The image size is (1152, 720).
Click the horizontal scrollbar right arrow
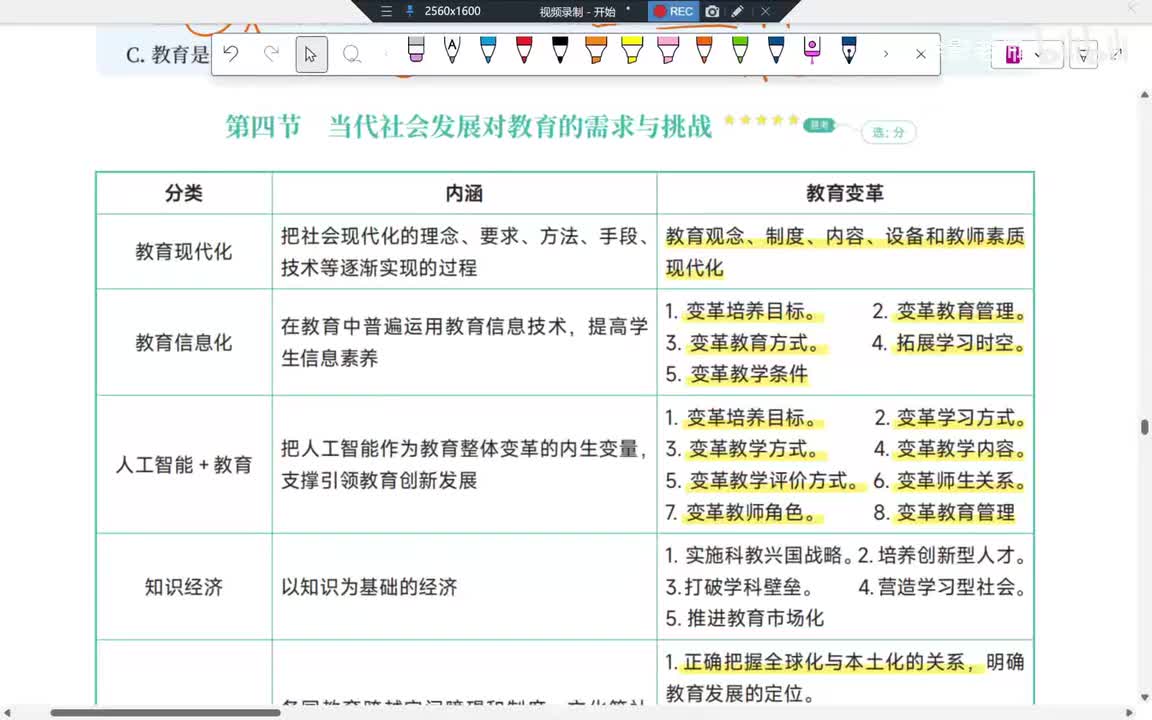(1130, 712)
